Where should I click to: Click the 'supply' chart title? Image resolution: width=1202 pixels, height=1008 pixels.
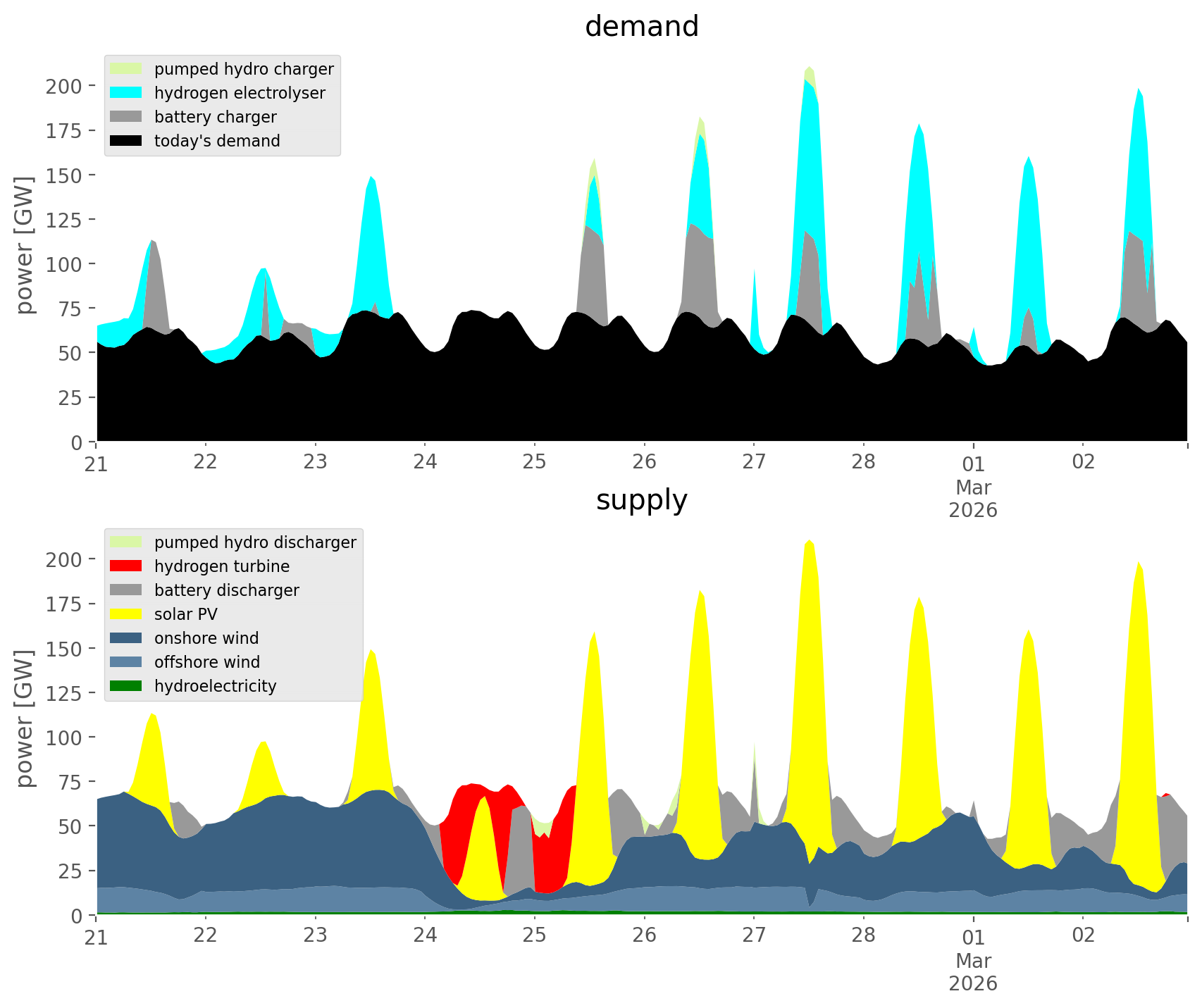pos(641,500)
